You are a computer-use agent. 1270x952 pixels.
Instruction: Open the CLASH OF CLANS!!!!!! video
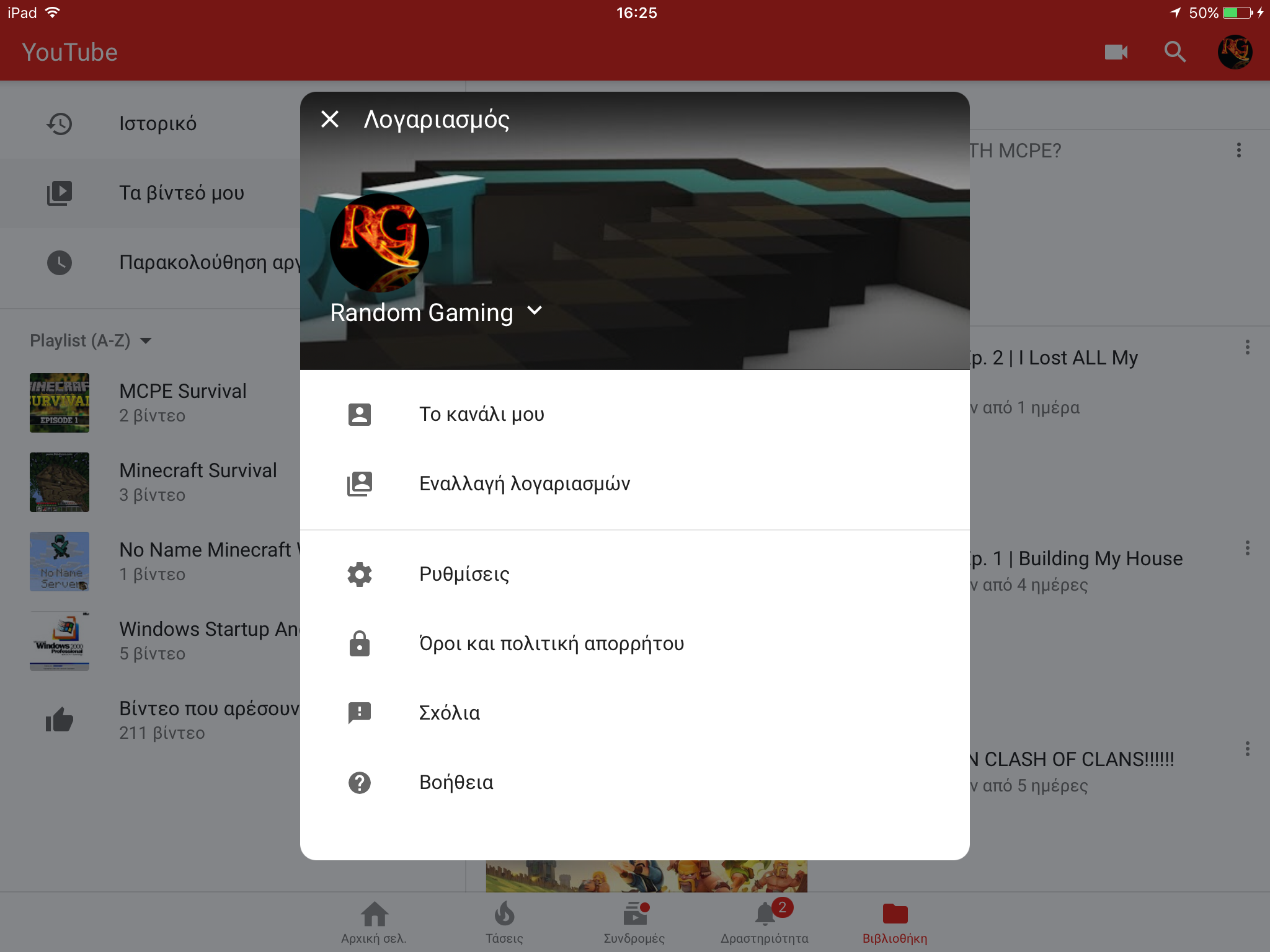click(x=1072, y=759)
